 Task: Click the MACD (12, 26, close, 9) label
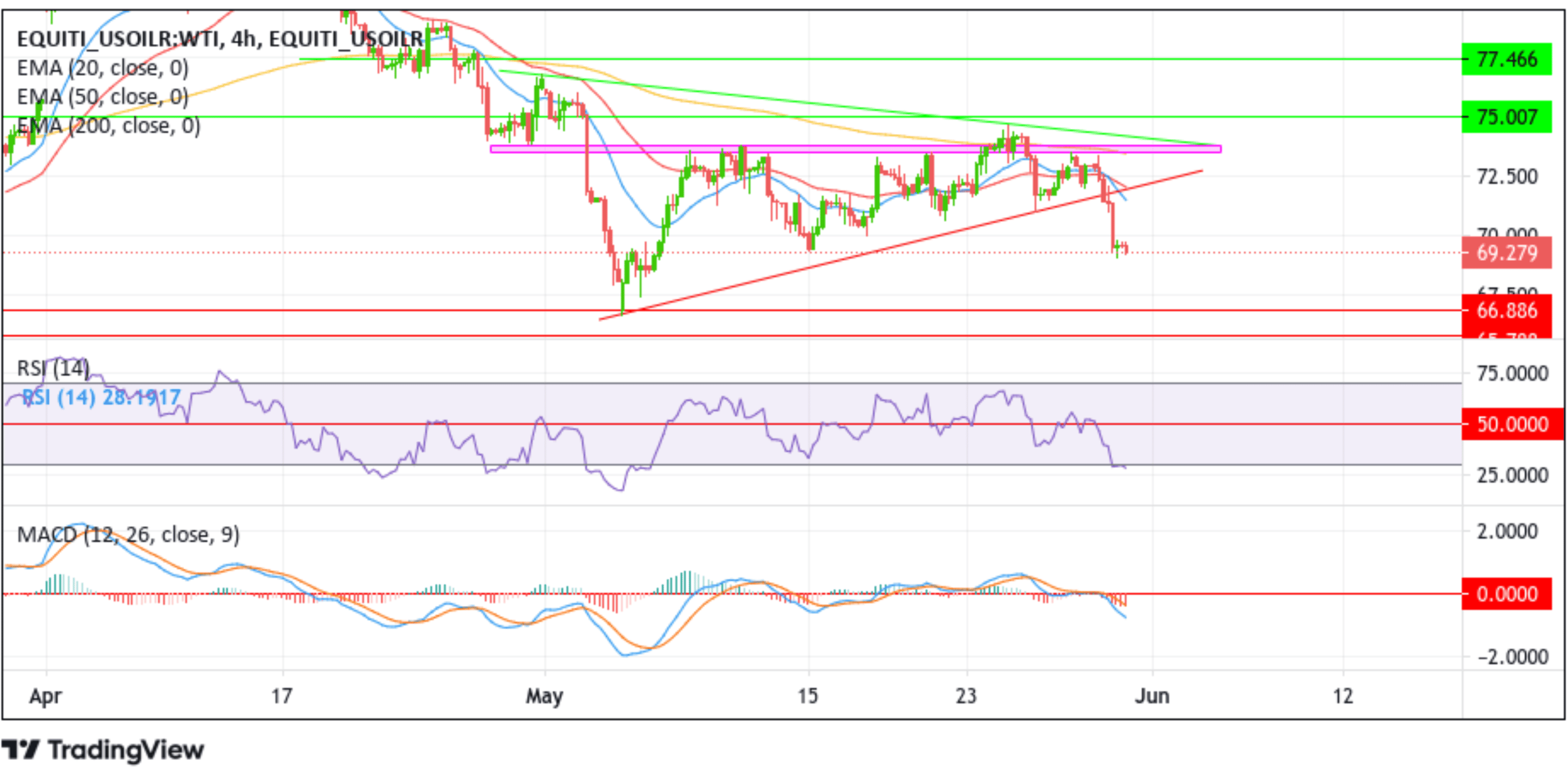click(x=129, y=535)
